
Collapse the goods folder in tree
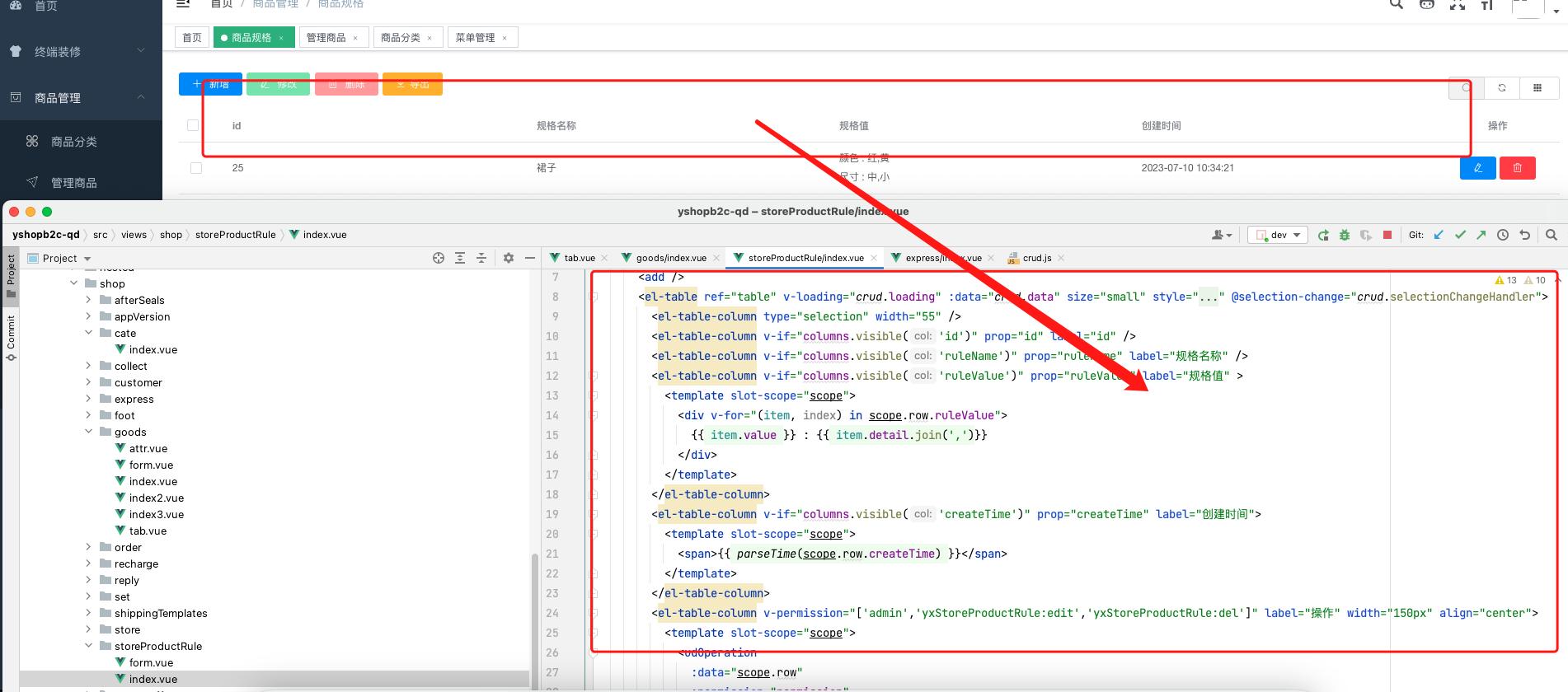click(89, 432)
